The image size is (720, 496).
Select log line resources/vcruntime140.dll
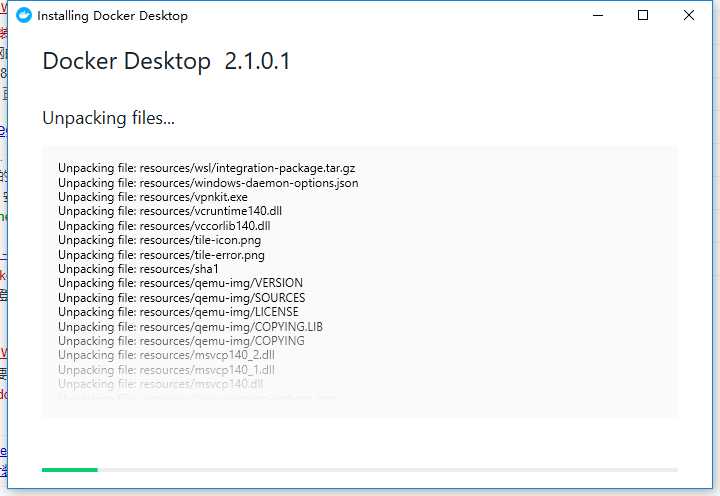[x=170, y=211]
